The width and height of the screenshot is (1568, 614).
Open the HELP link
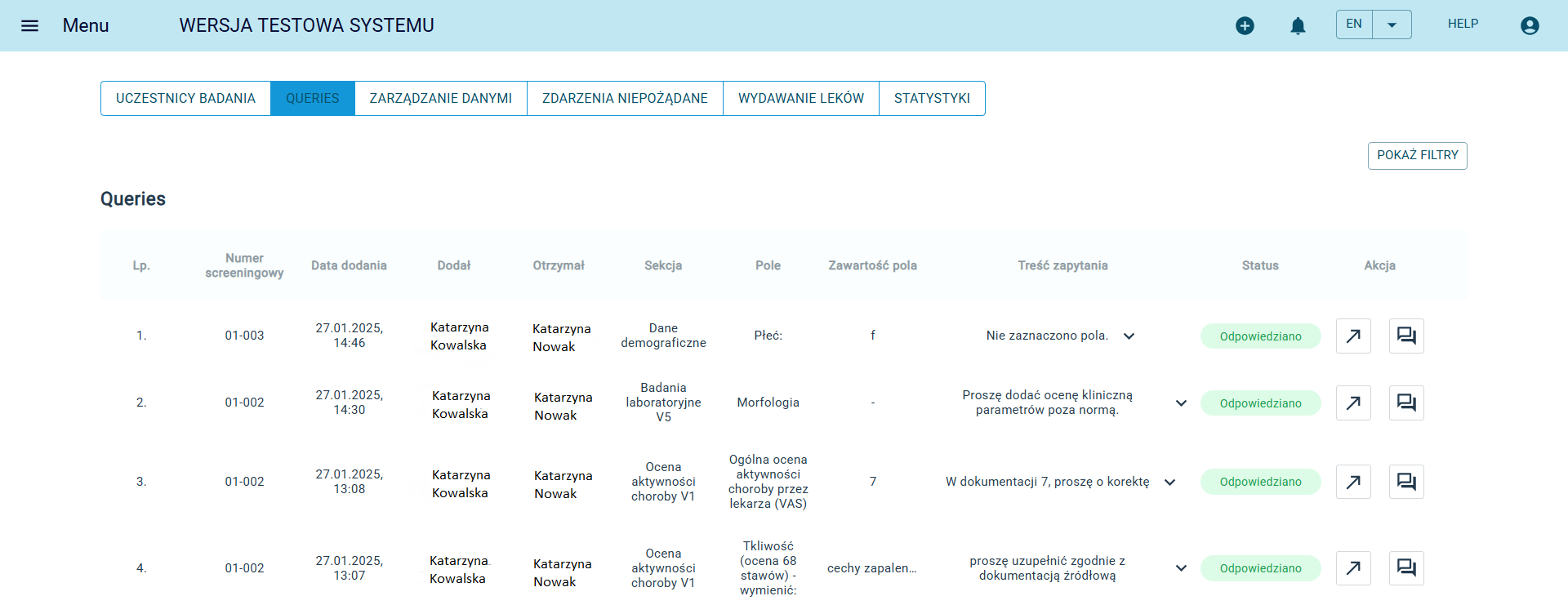pyautogui.click(x=1463, y=24)
